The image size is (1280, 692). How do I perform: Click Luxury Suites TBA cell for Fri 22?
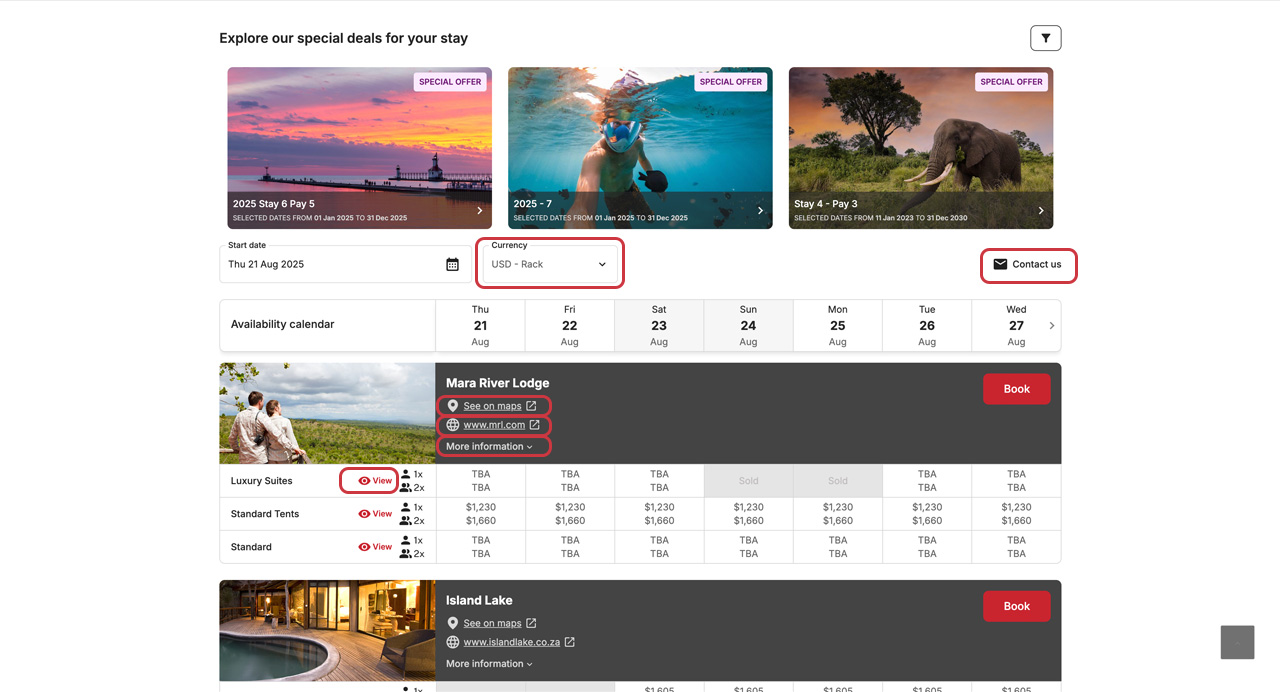570,481
